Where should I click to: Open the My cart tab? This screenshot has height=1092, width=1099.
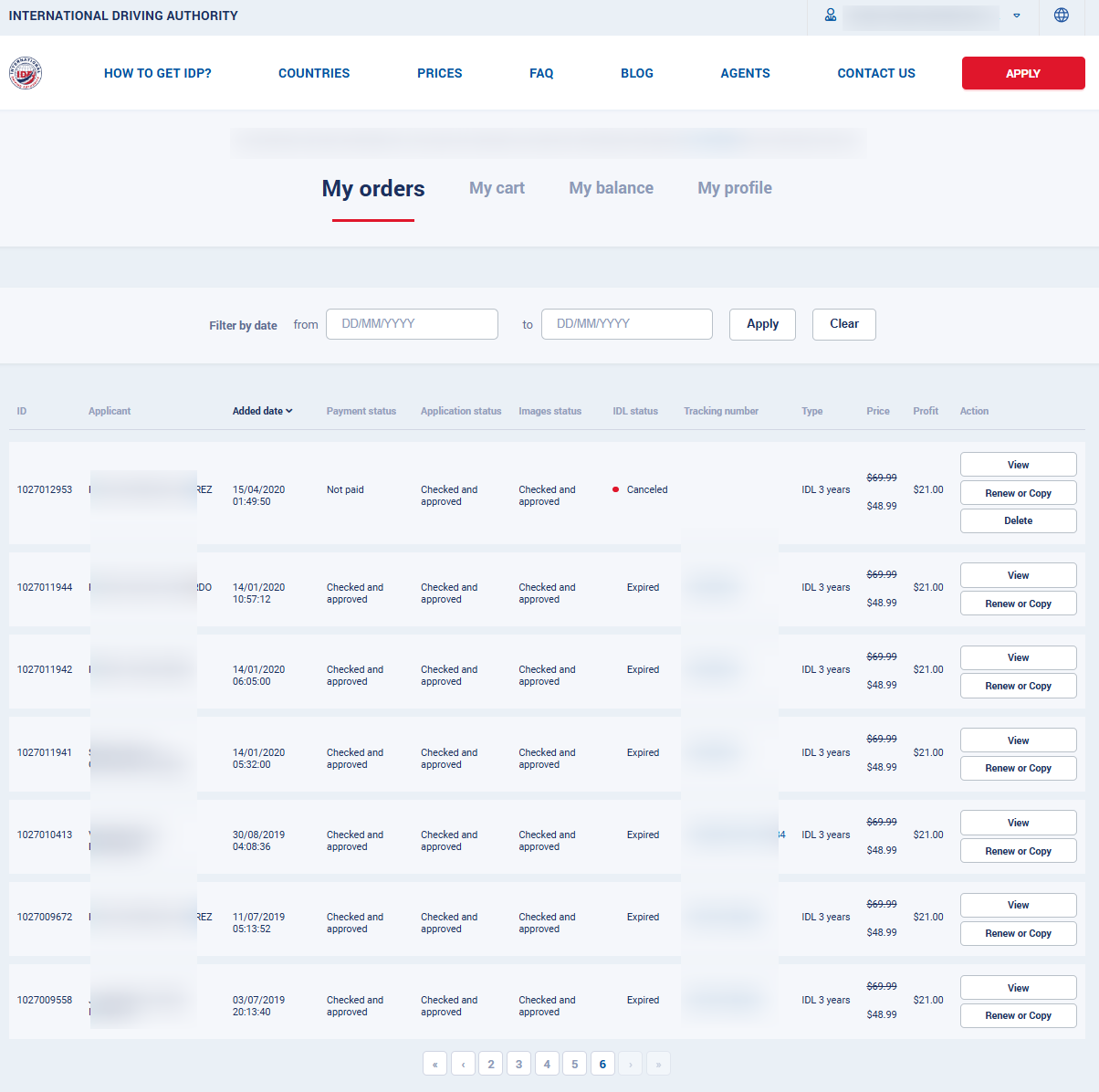coord(497,188)
